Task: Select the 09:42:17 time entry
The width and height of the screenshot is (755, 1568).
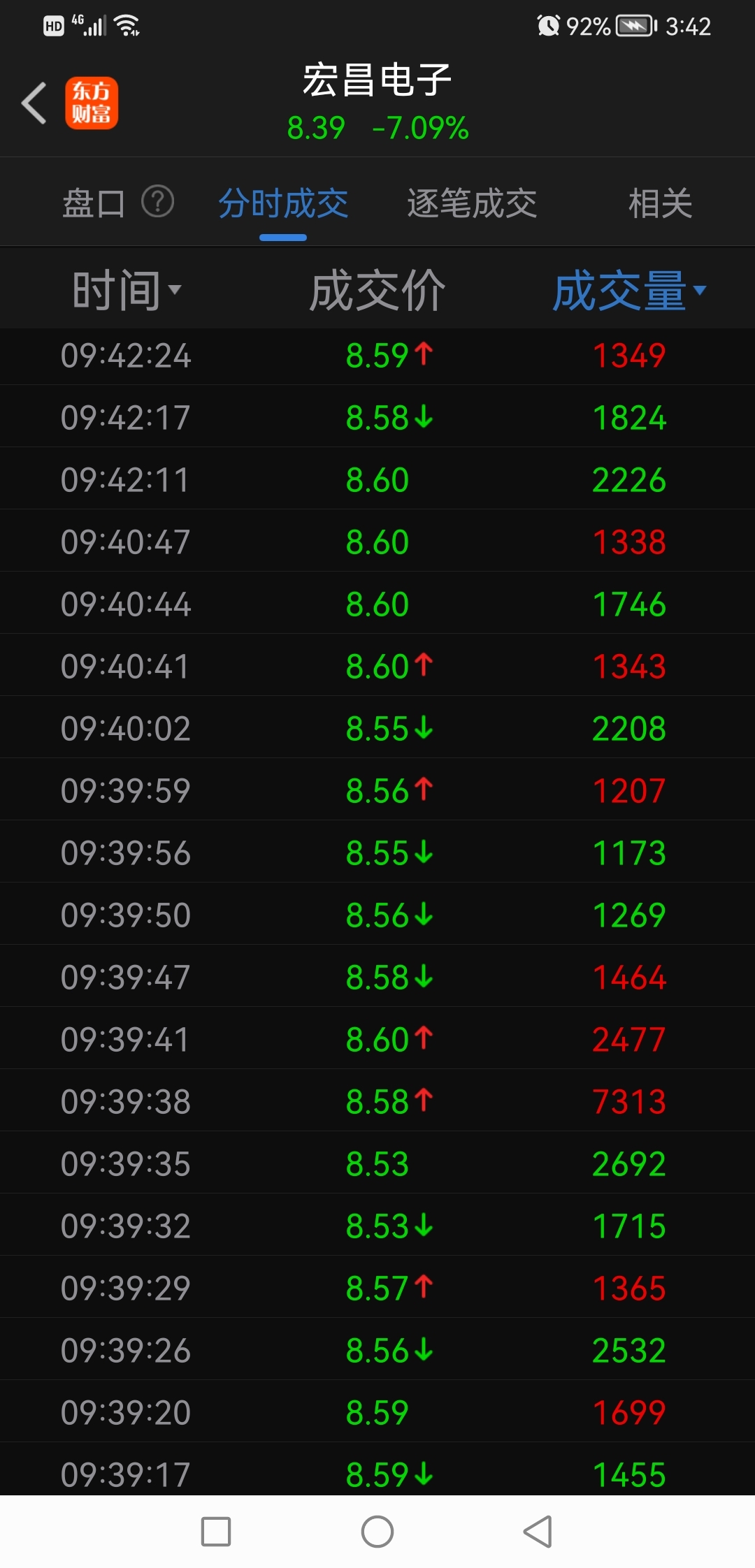Action: [126, 418]
